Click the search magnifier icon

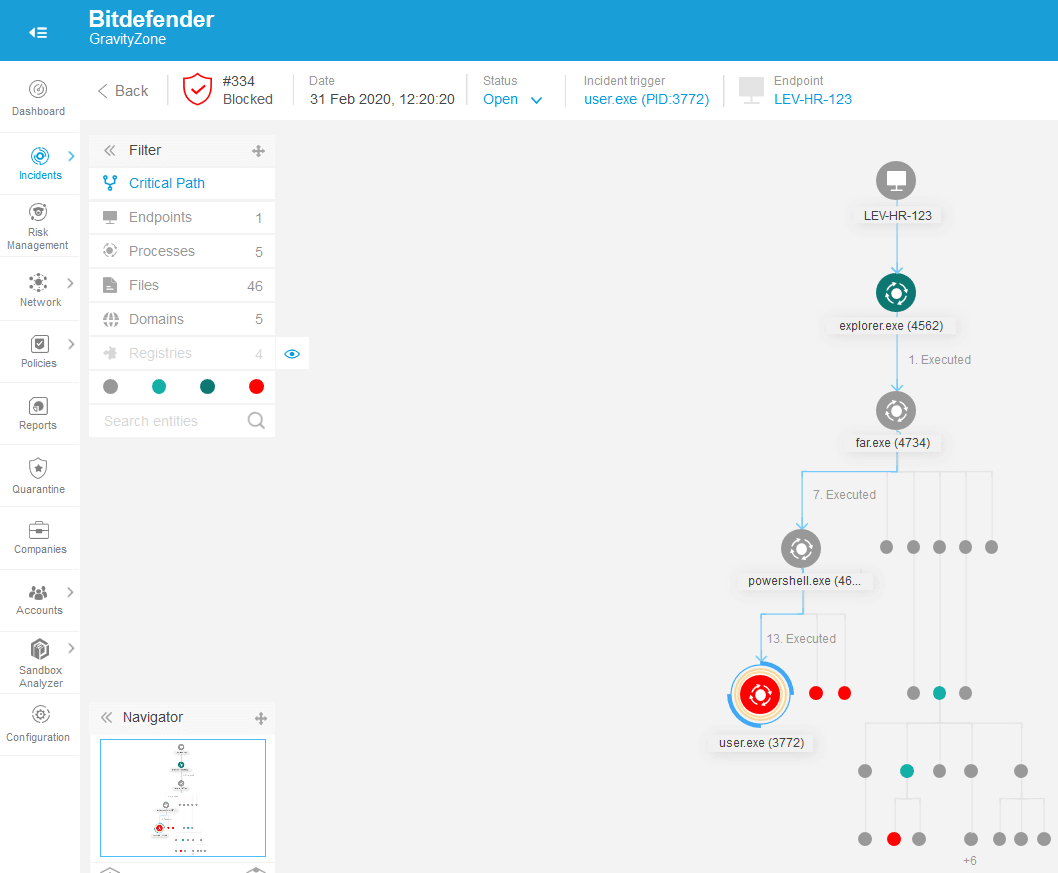point(256,421)
